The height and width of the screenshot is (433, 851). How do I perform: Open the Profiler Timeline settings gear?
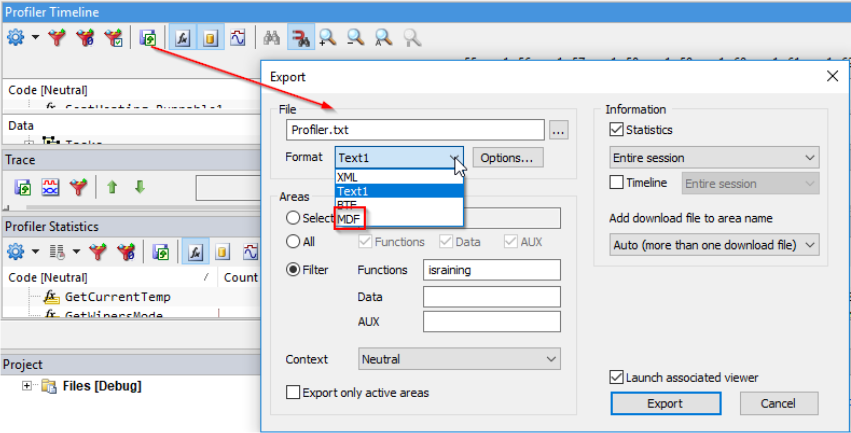pyautogui.click(x=15, y=38)
